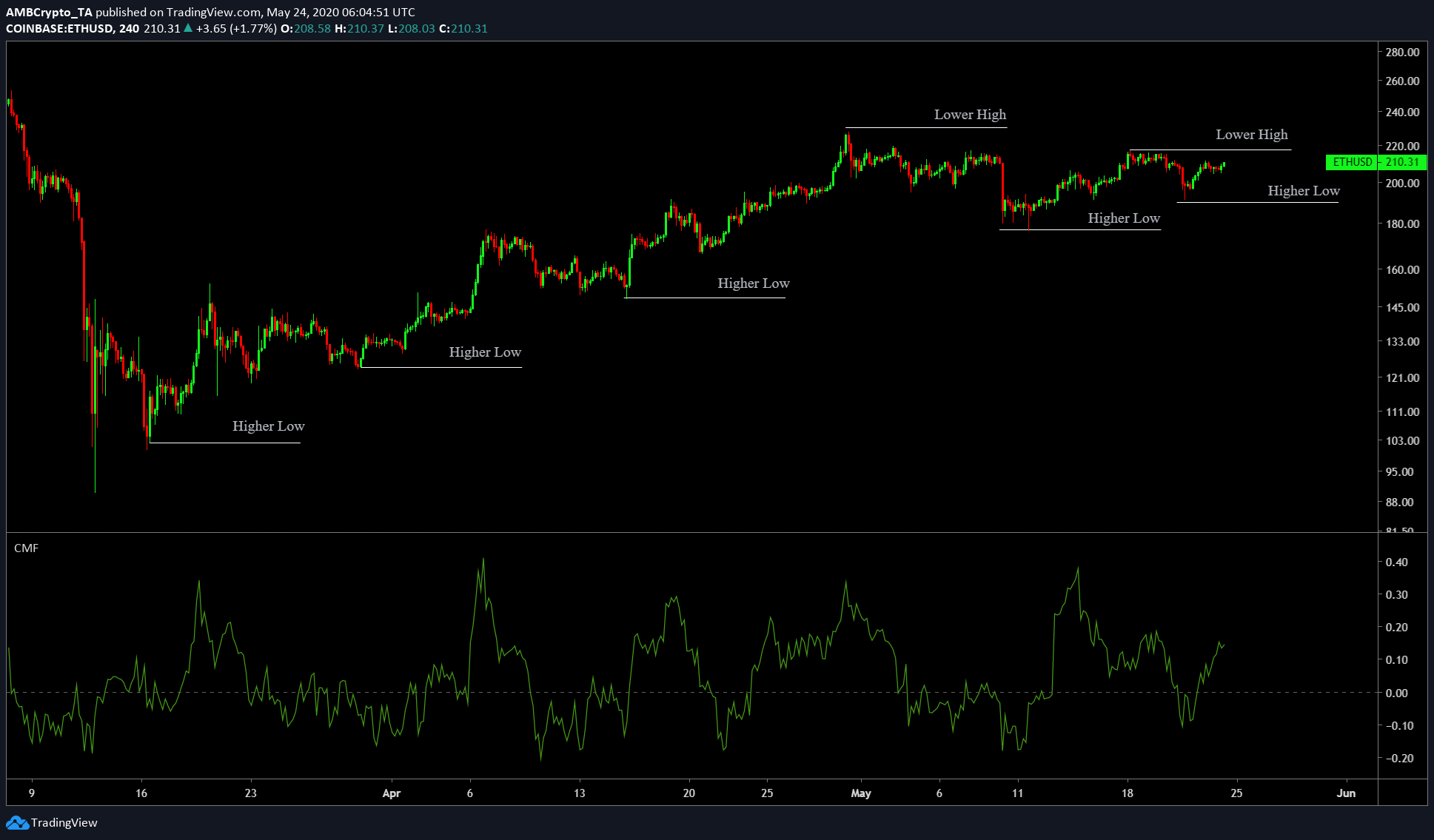Click the May marker on time axis
The image size is (1434, 840).
(x=861, y=793)
